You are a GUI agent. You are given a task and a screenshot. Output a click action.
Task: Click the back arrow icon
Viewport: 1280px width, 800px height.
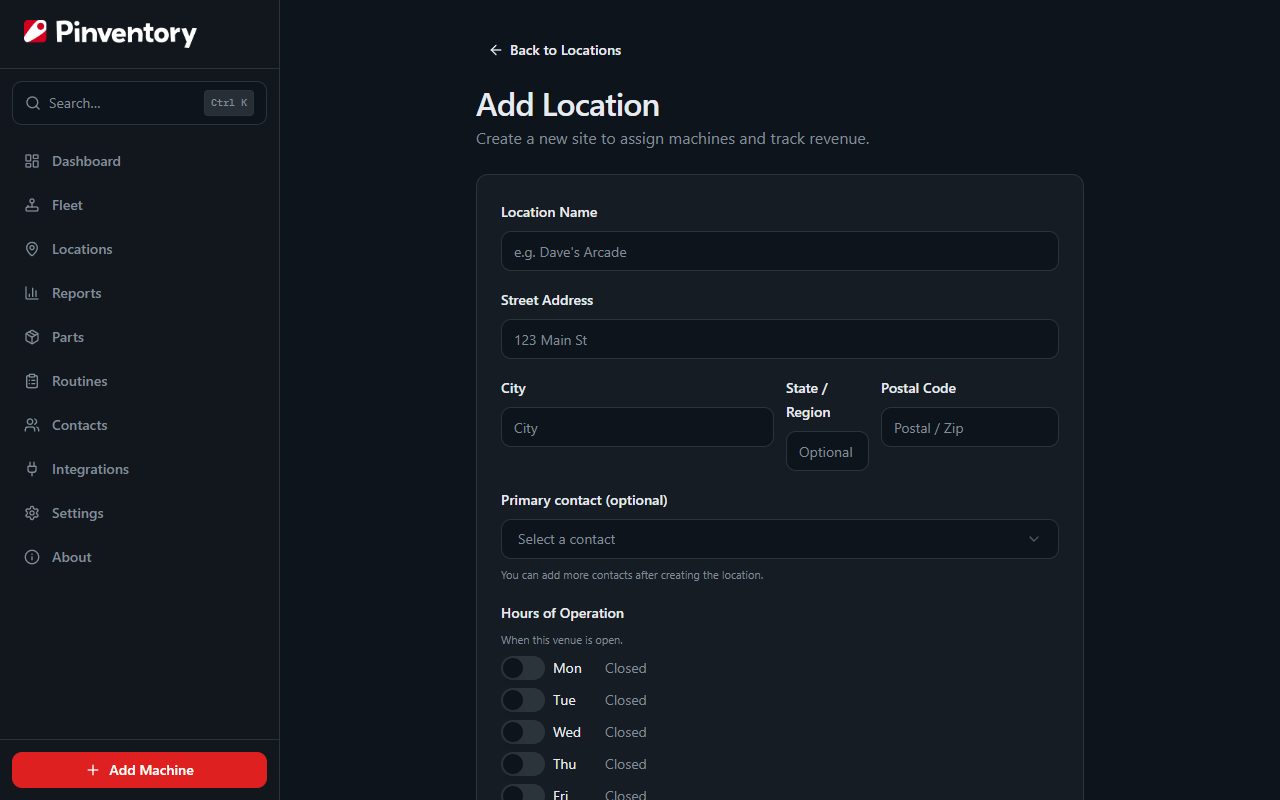pos(495,50)
